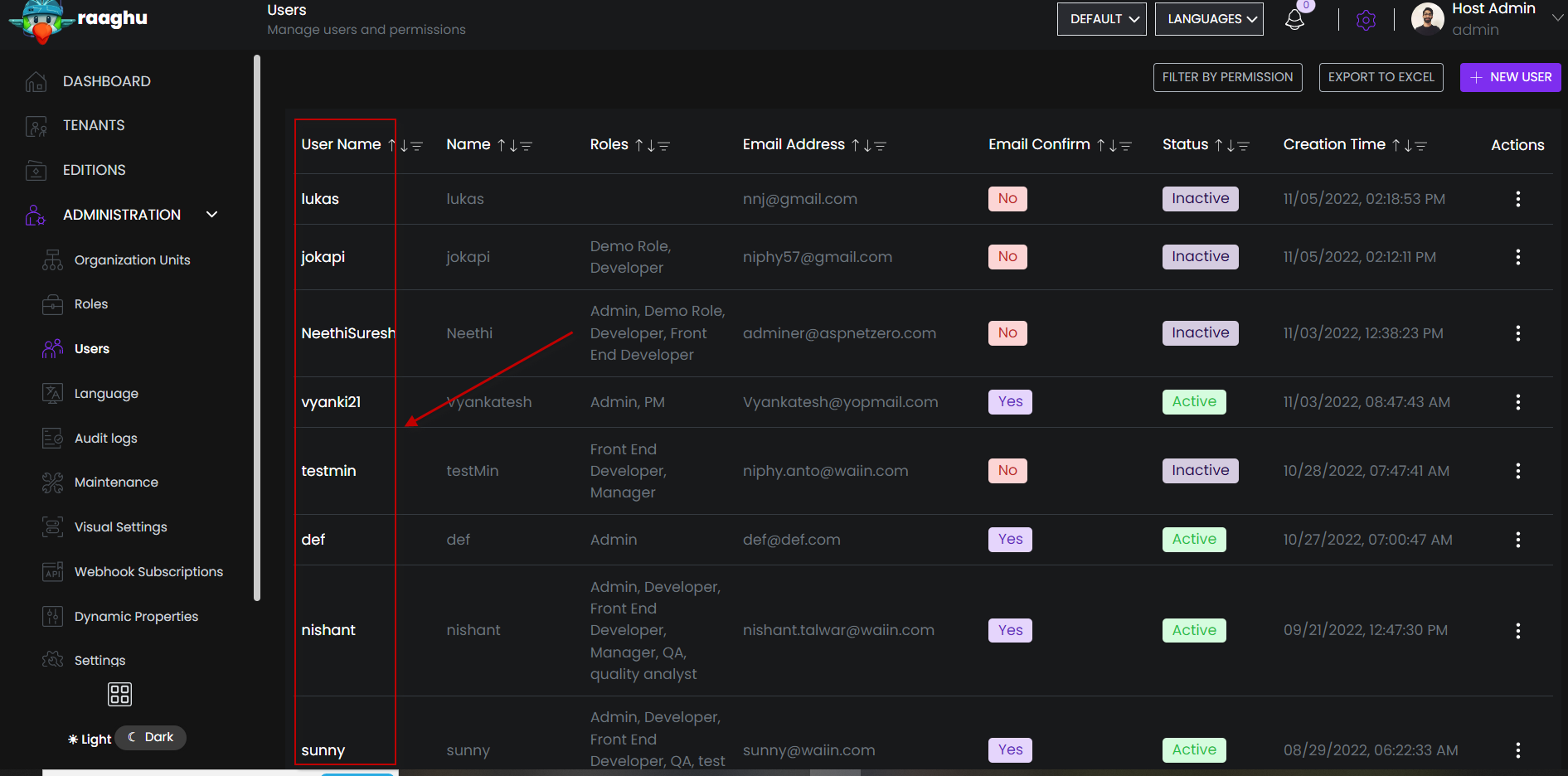Open the actions menu for user nishant
This screenshot has width=1568, height=776.
click(x=1517, y=630)
